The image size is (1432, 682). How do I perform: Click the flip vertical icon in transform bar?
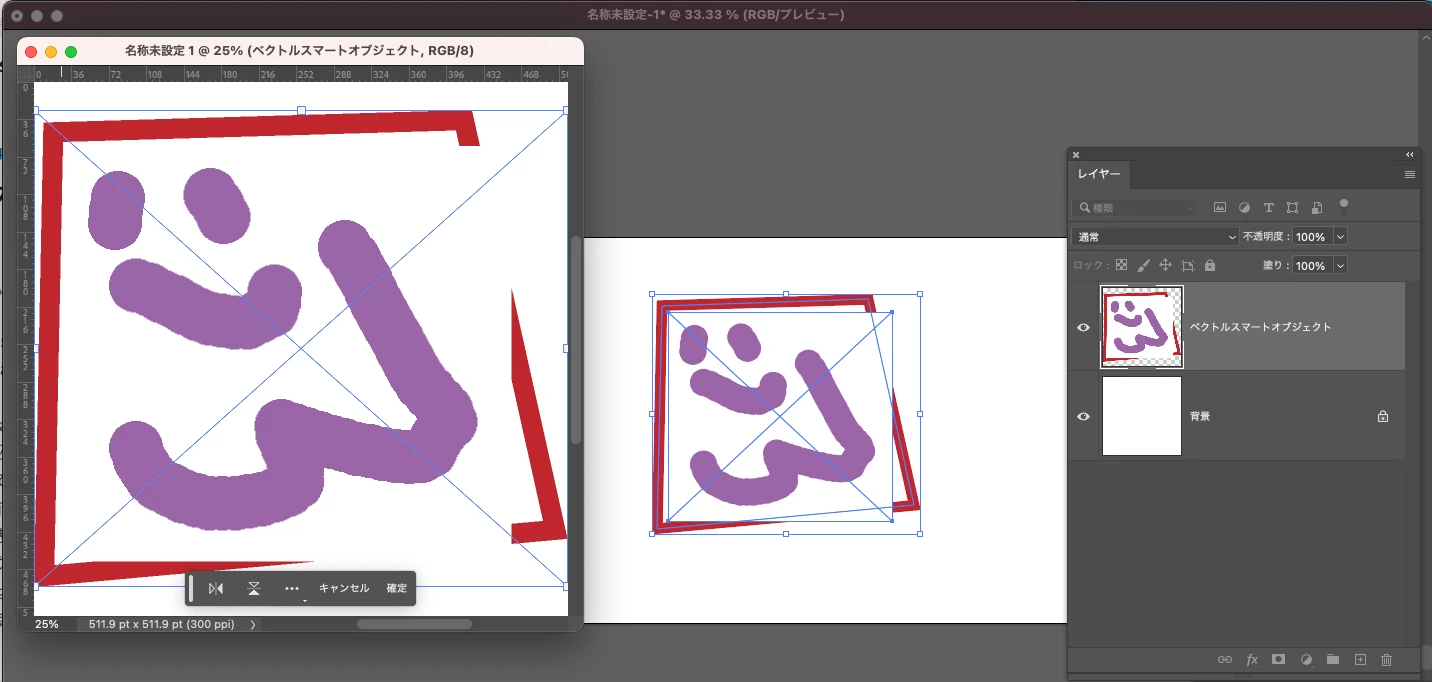254,588
